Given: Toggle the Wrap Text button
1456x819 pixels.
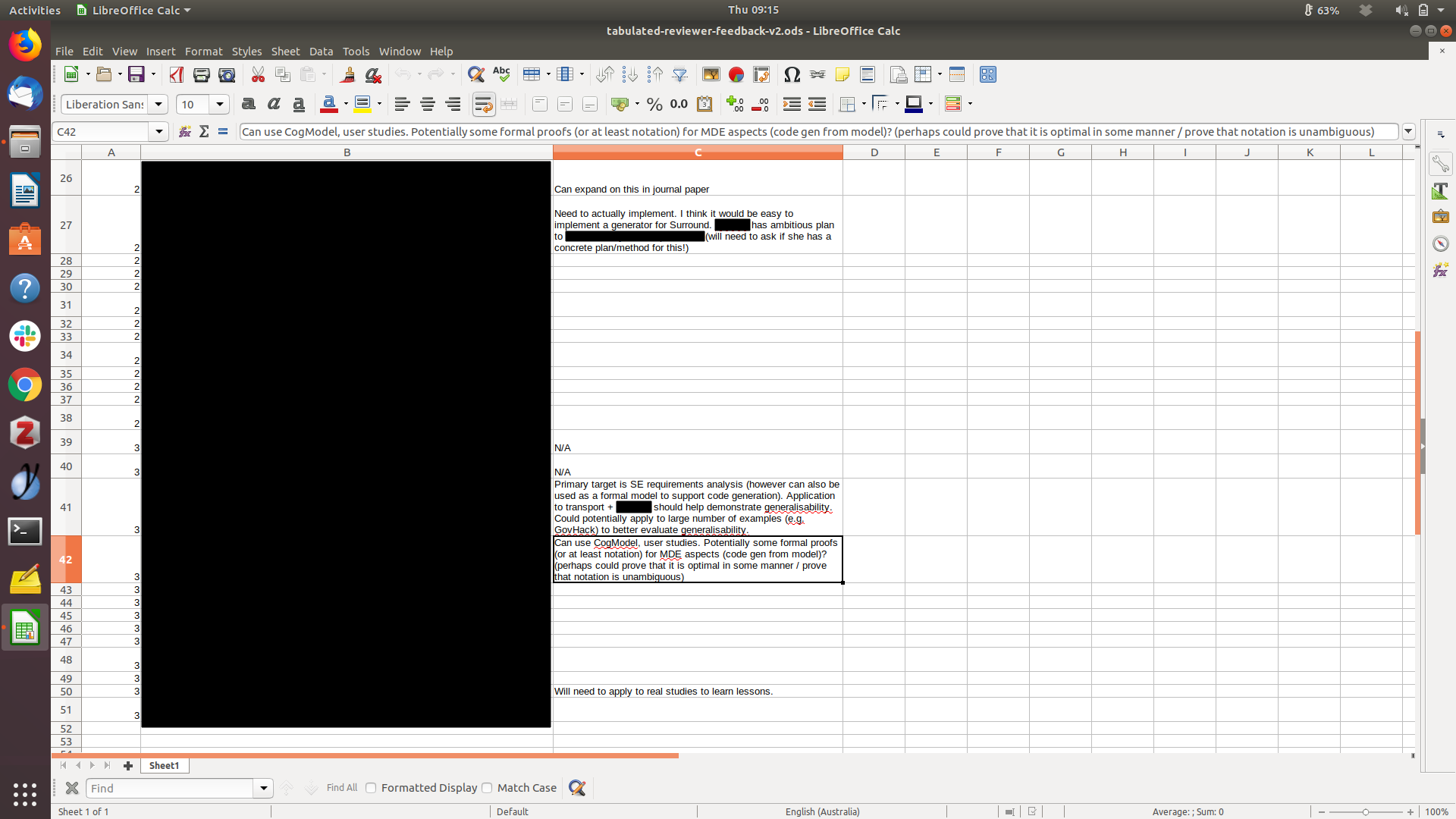Looking at the screenshot, I should [483, 104].
